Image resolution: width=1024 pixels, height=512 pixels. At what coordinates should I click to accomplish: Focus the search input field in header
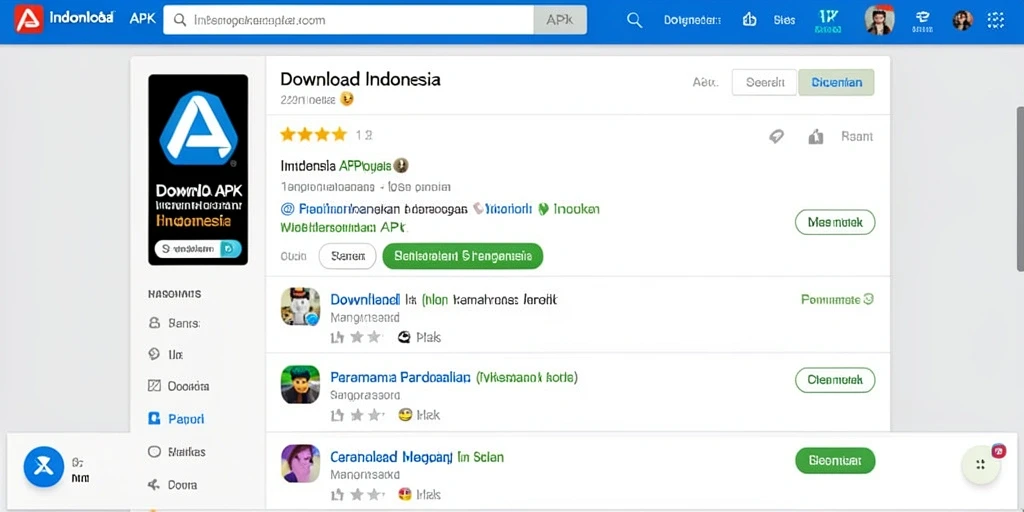[x=349, y=20]
